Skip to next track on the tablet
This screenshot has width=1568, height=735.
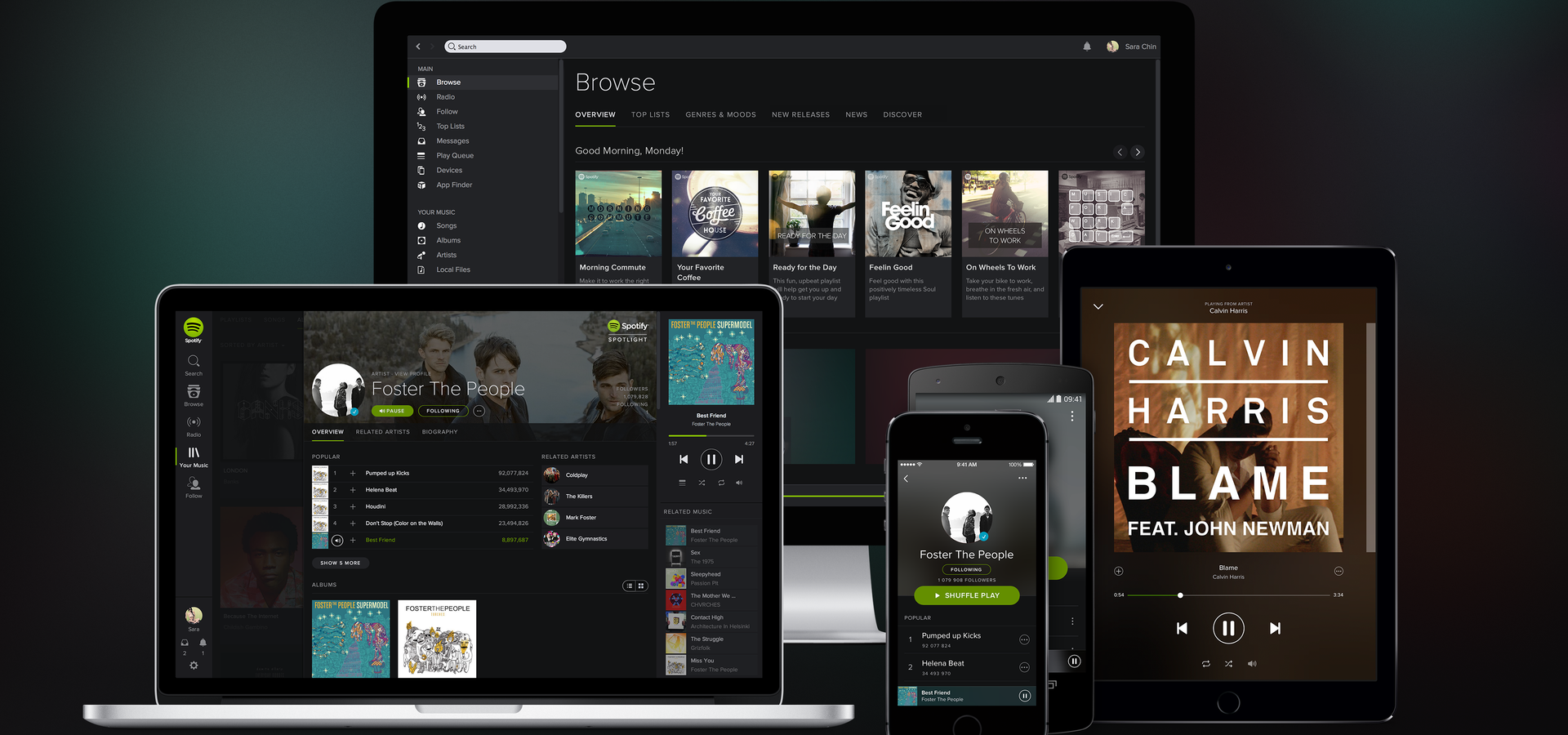tap(1275, 628)
